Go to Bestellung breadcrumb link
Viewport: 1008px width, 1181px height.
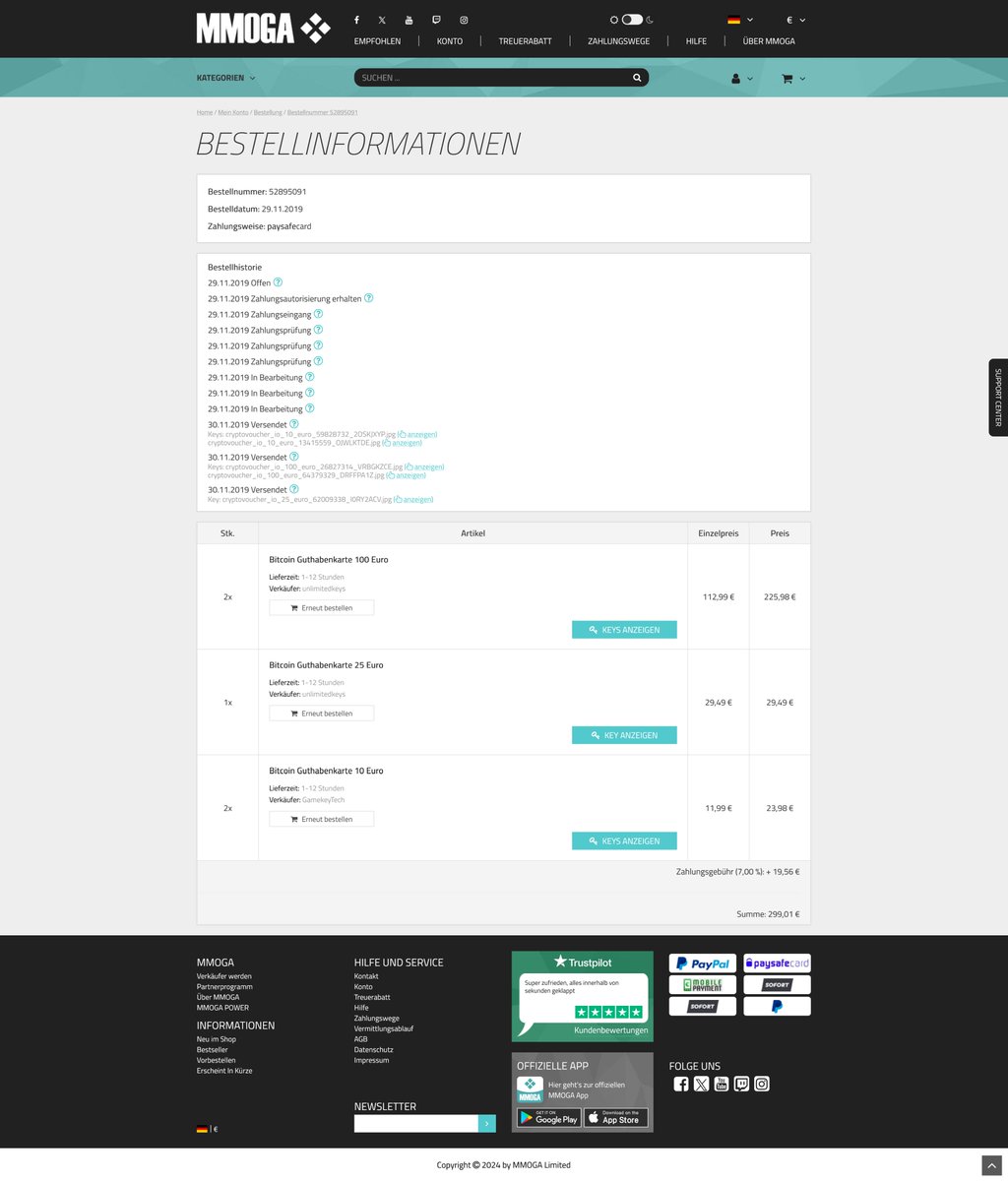(x=268, y=112)
